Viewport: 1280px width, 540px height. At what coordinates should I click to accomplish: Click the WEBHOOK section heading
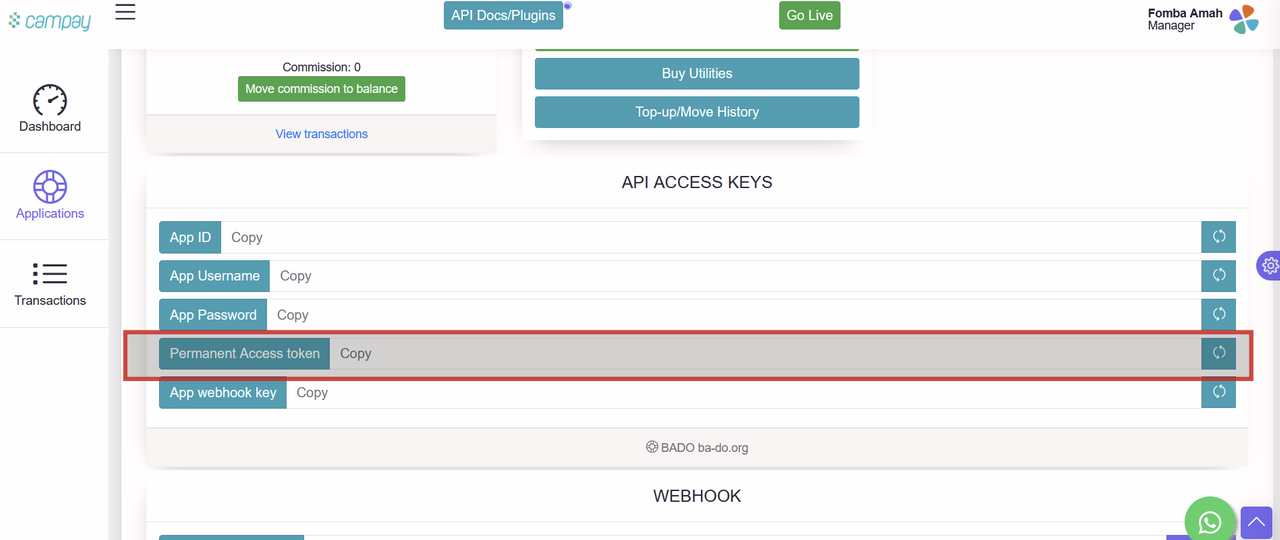pos(697,495)
